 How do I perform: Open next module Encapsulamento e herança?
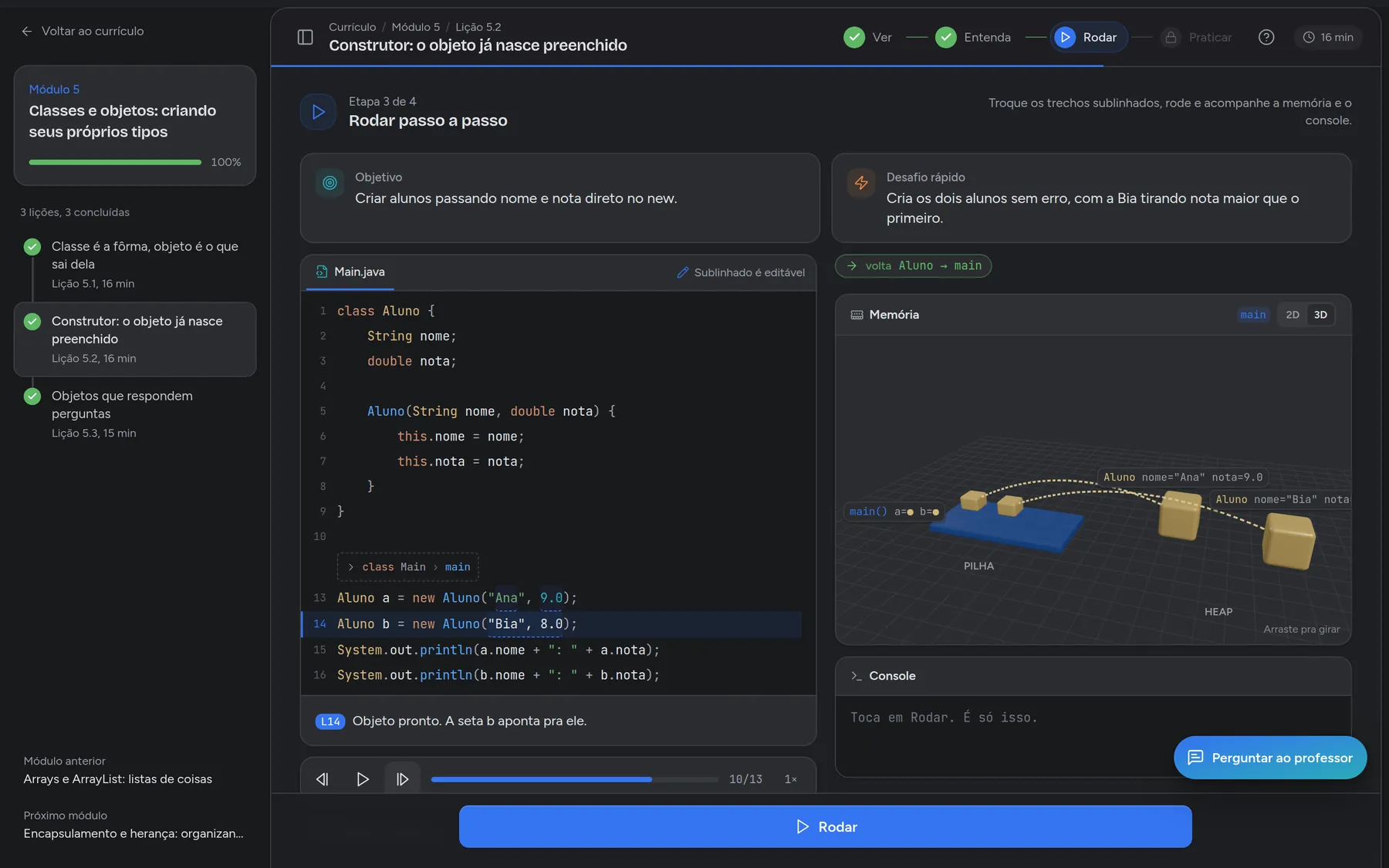[x=133, y=825]
